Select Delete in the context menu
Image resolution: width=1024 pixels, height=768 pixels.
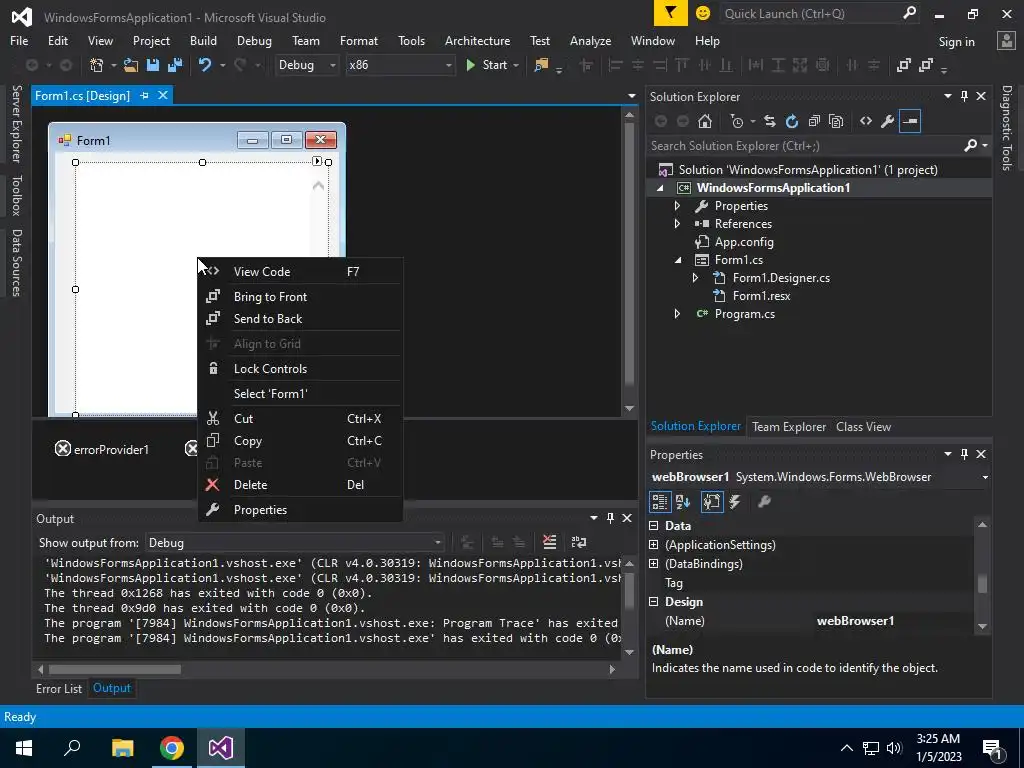tap(300, 485)
